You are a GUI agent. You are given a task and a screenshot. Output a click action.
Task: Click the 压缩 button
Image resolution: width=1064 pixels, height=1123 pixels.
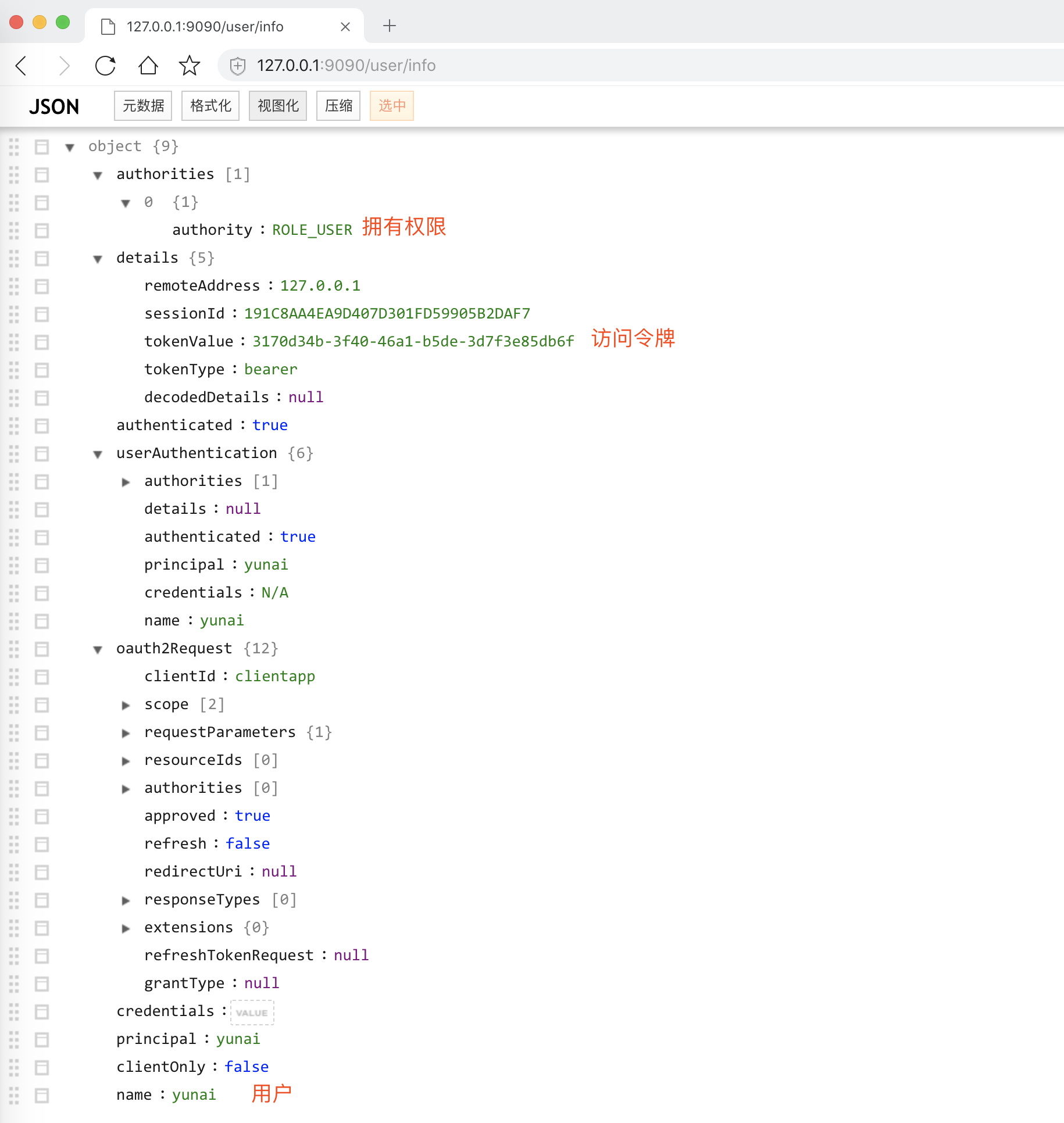[338, 106]
